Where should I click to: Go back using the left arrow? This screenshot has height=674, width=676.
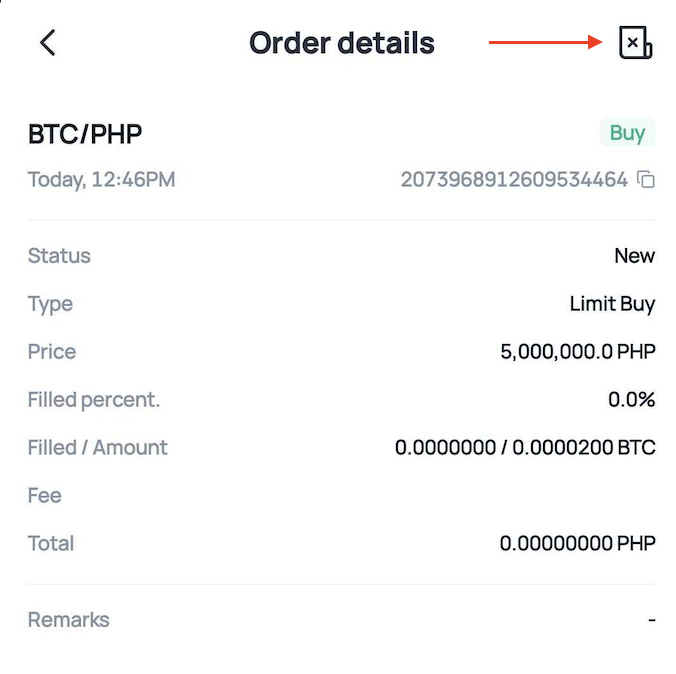tap(47, 43)
